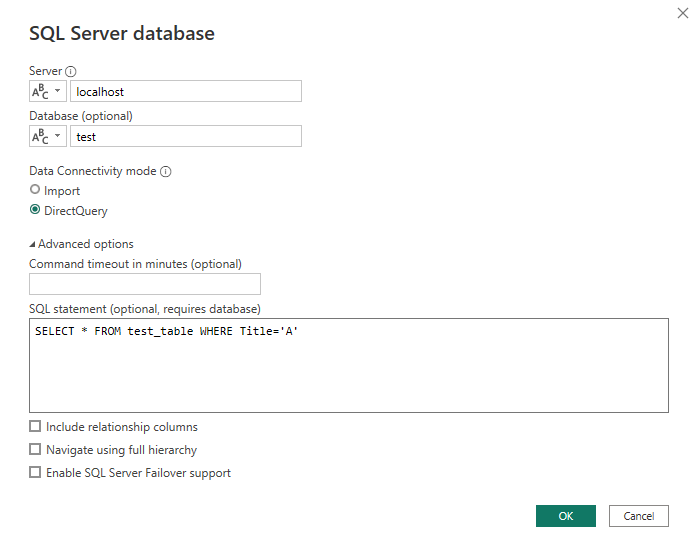Viewport: 699px width, 556px height.
Task: Close the SQL Server database dialog
Action: coord(682,13)
